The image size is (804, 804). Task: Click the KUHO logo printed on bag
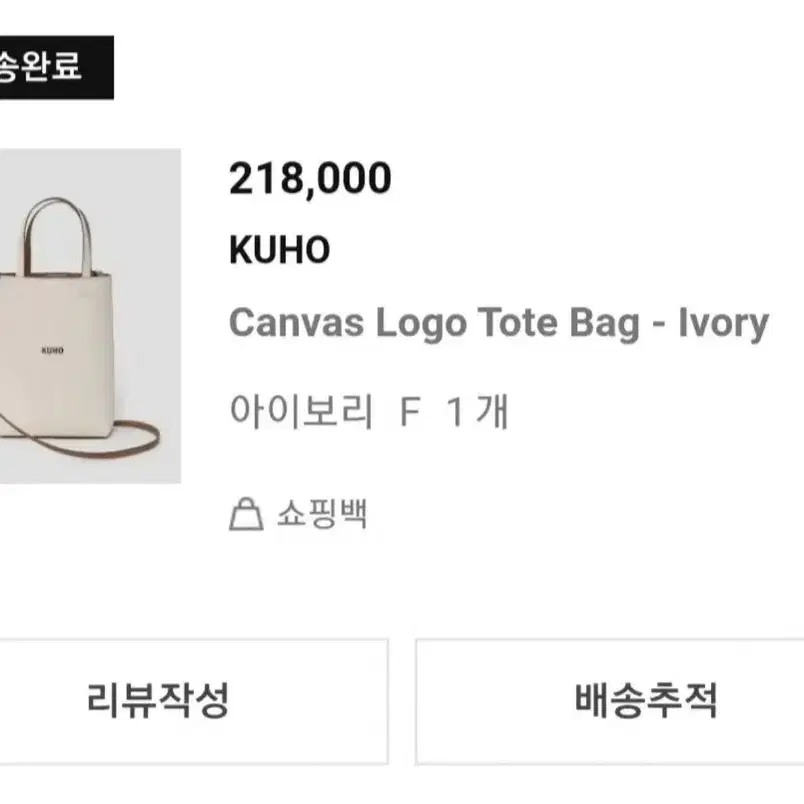click(52, 351)
